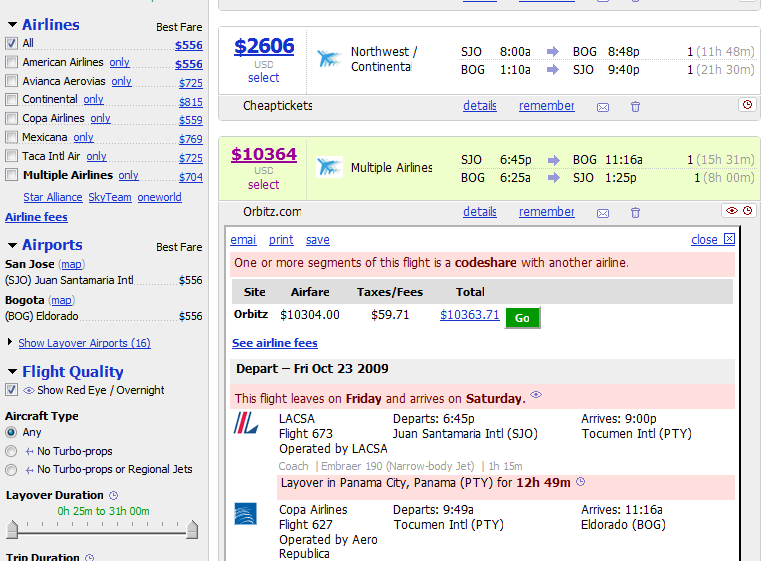This screenshot has height=561, width=769.
Task: Open the Bogota map link
Action: 61,300
